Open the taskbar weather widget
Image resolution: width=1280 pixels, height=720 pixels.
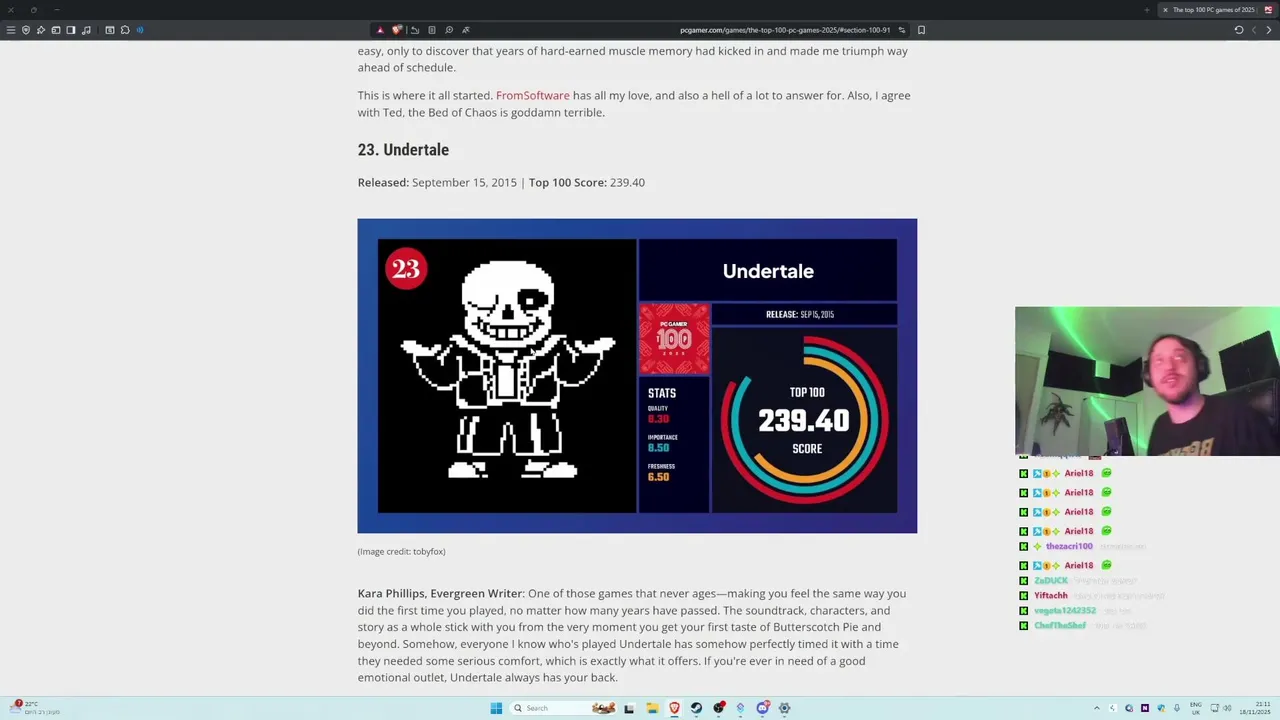[35, 708]
